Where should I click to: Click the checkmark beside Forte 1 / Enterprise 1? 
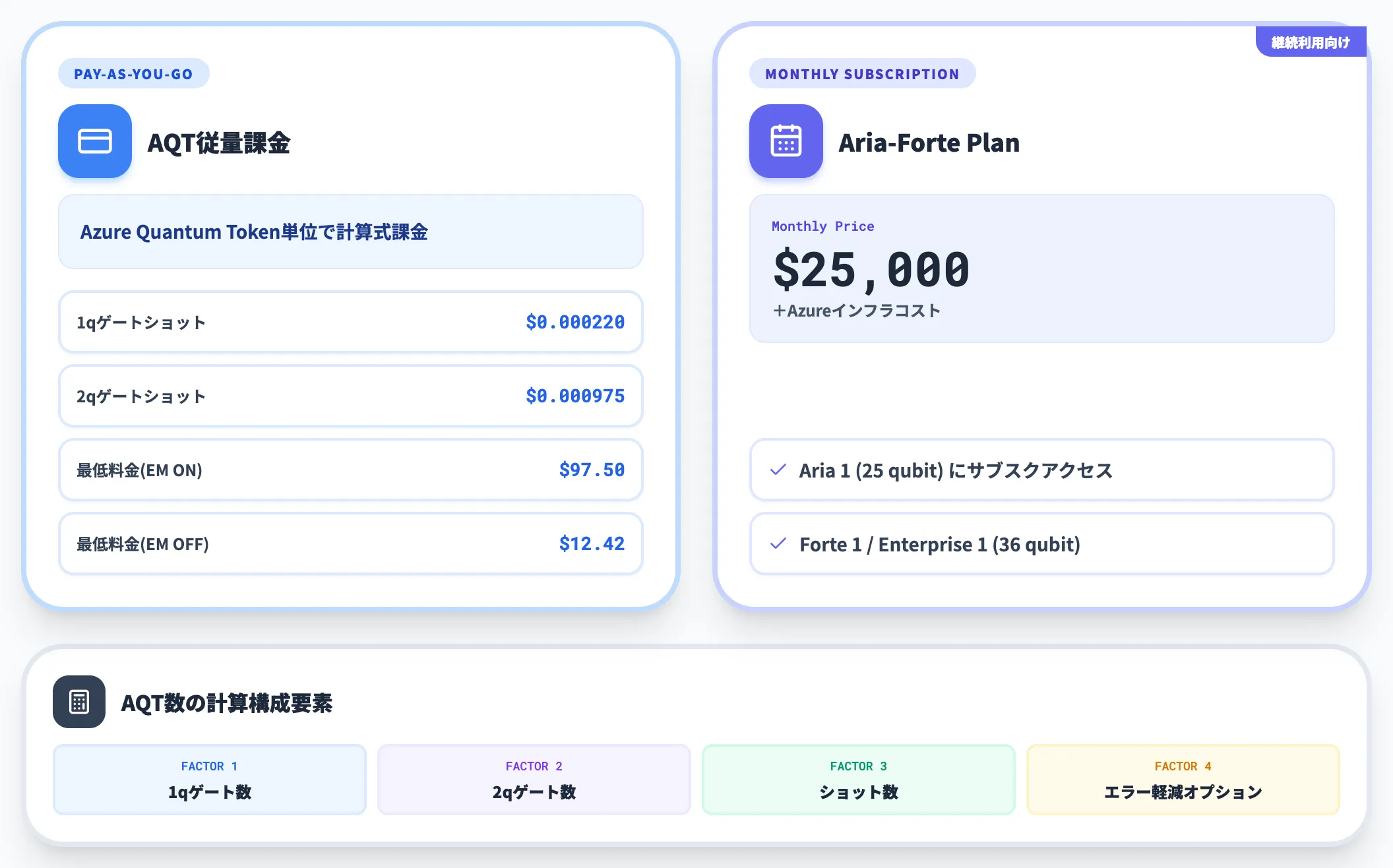pos(778,543)
